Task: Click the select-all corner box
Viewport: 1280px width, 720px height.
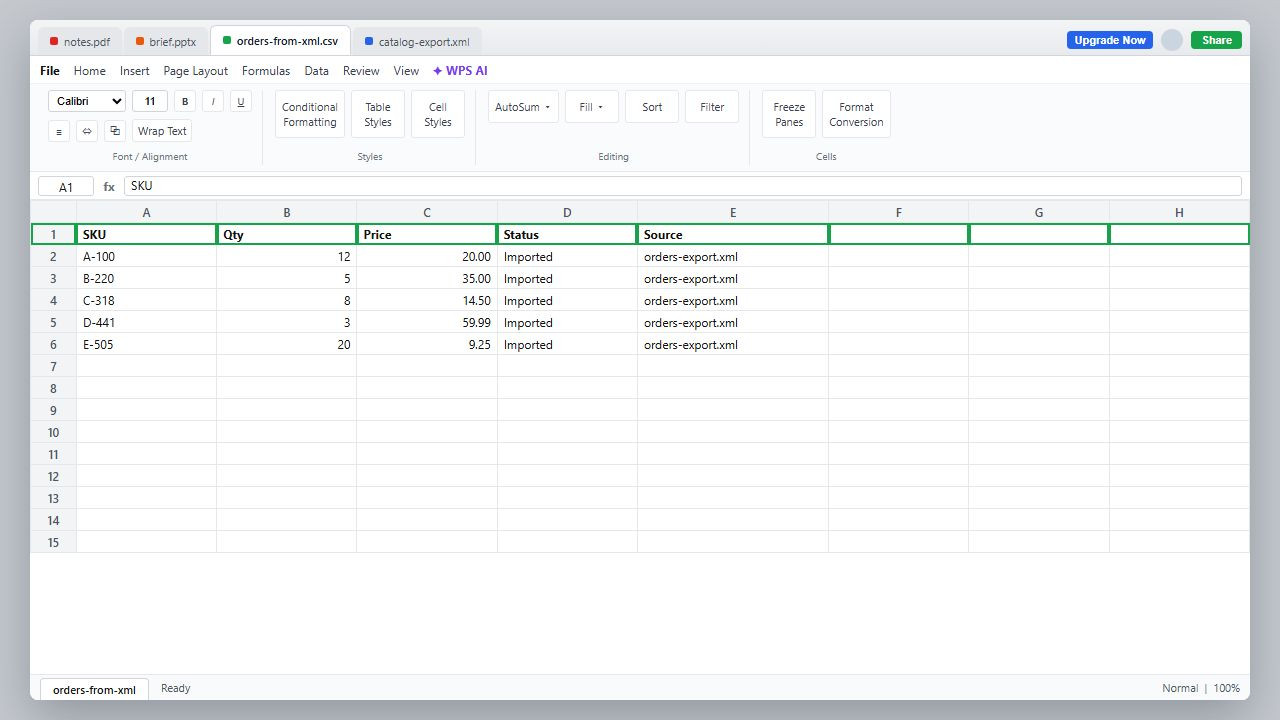Action: click(53, 212)
